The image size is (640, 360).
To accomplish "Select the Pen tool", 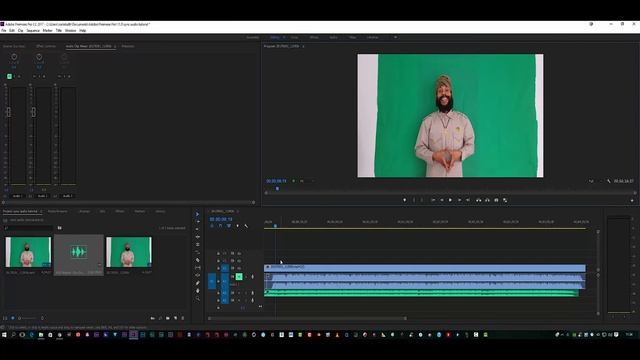I will [x=198, y=283].
